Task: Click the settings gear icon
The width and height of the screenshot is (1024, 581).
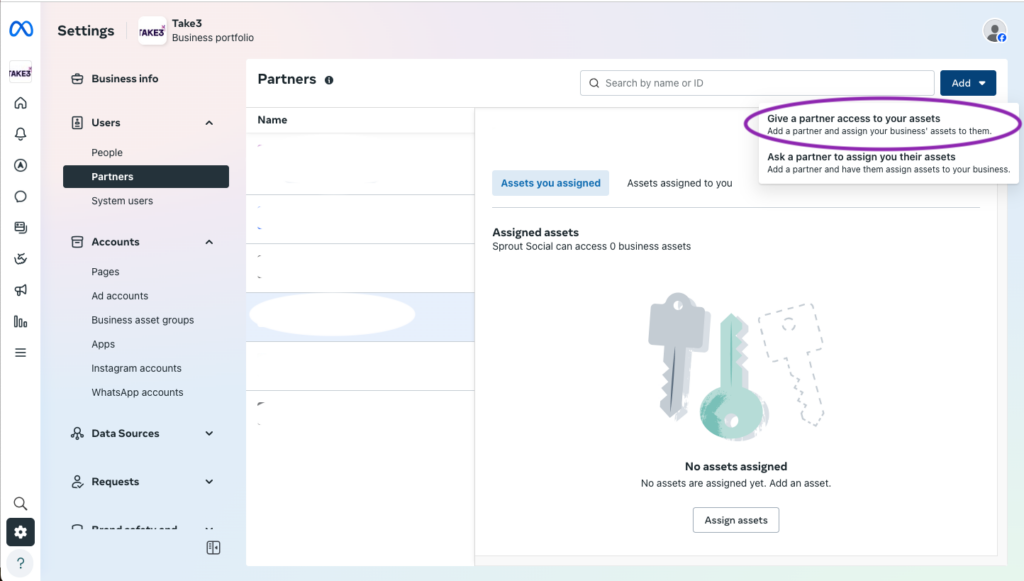Action: point(20,532)
